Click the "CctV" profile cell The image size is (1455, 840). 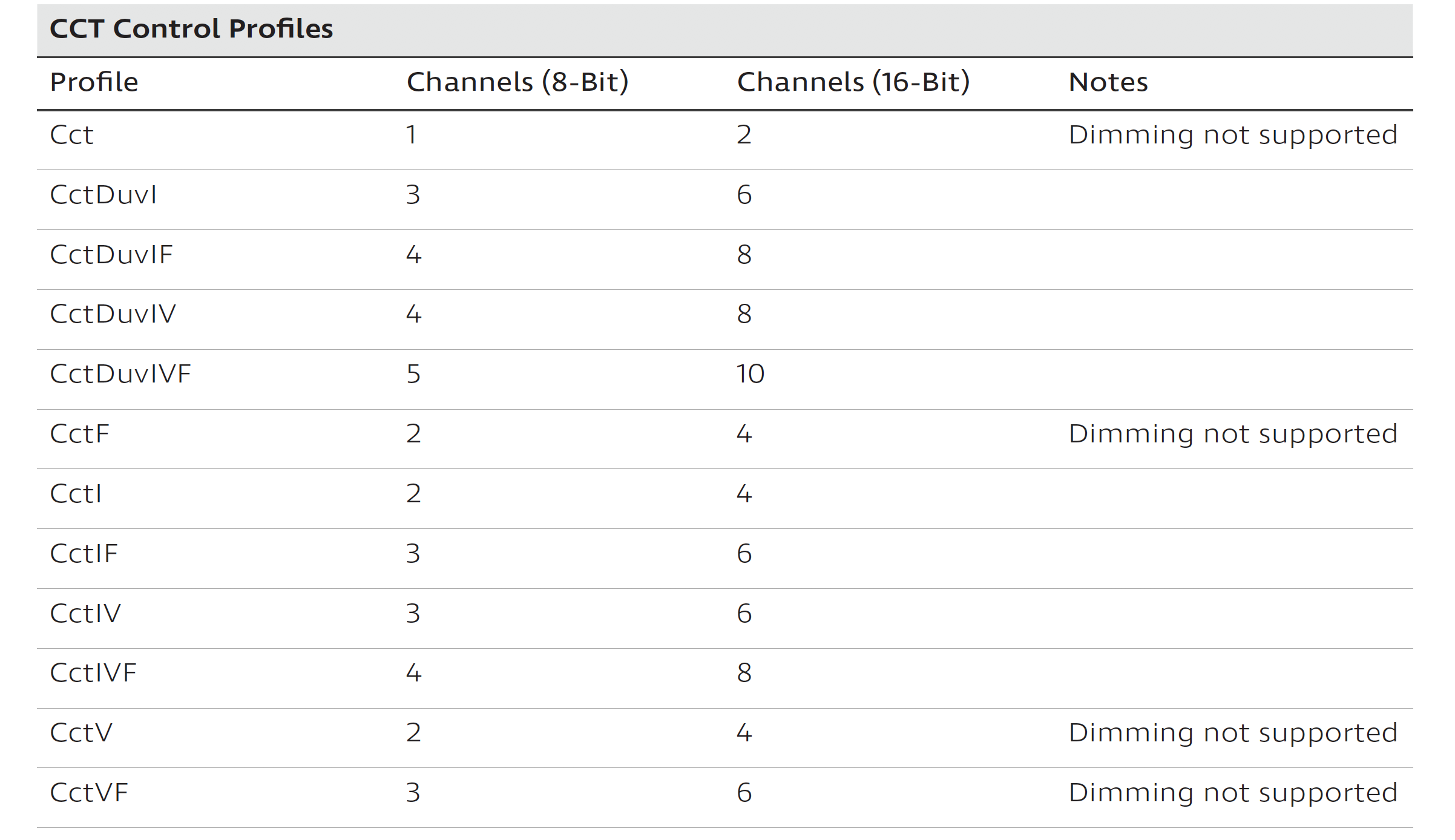(81, 733)
